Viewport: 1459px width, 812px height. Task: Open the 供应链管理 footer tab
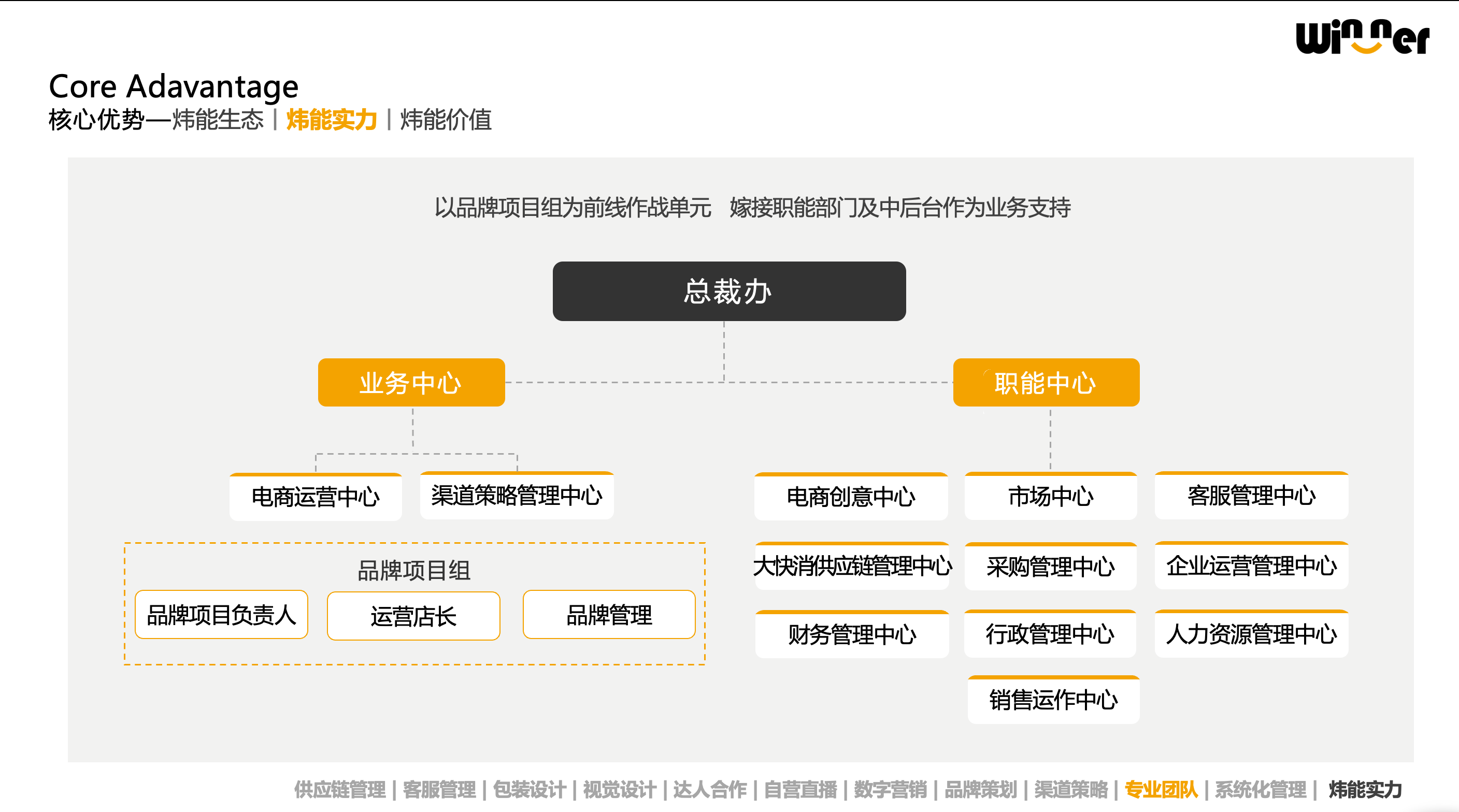point(340,789)
